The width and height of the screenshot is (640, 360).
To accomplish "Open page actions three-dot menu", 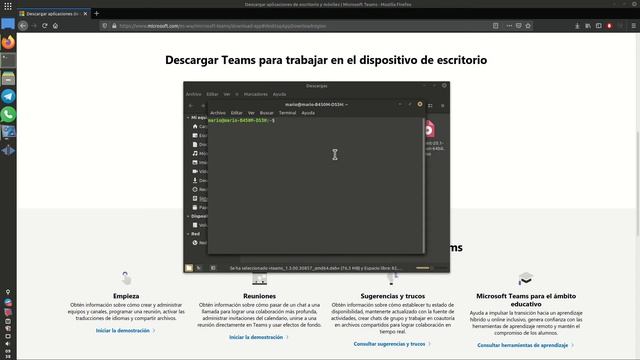I will click(509, 26).
